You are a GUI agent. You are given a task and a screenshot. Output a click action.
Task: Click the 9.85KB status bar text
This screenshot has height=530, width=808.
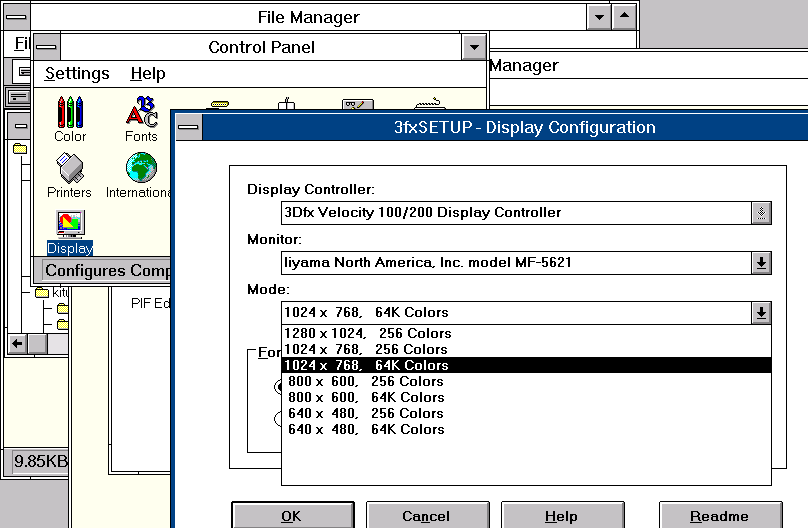[41, 461]
